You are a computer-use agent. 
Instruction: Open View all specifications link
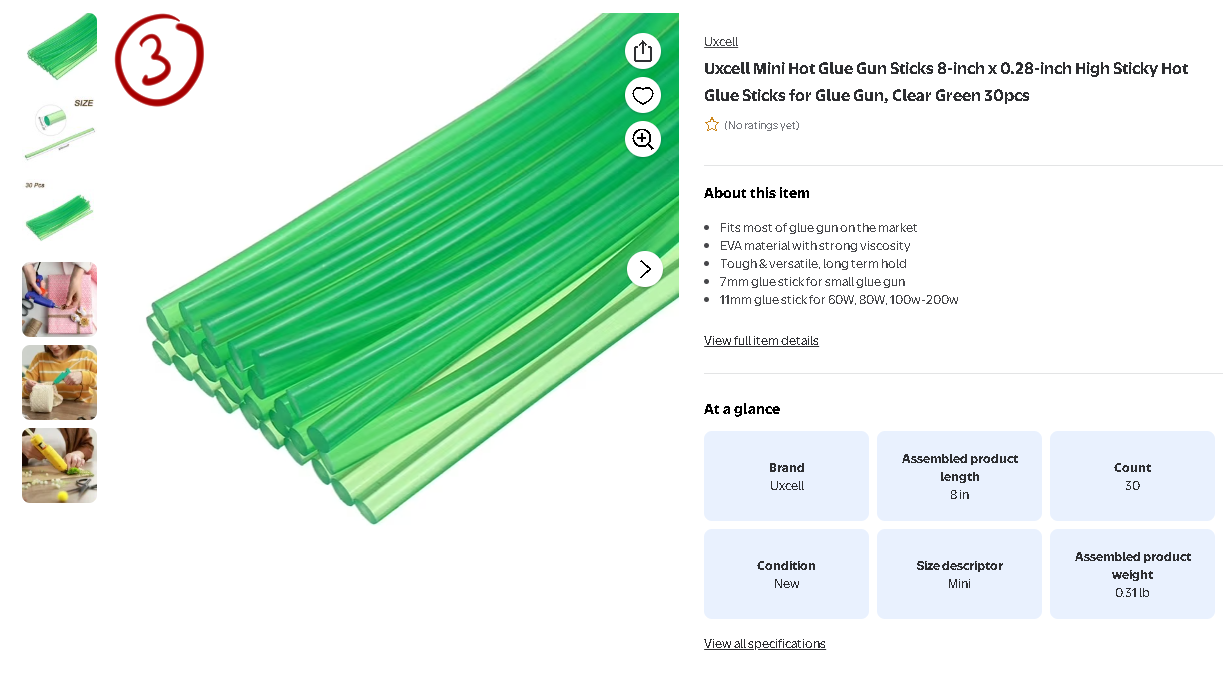pos(765,644)
